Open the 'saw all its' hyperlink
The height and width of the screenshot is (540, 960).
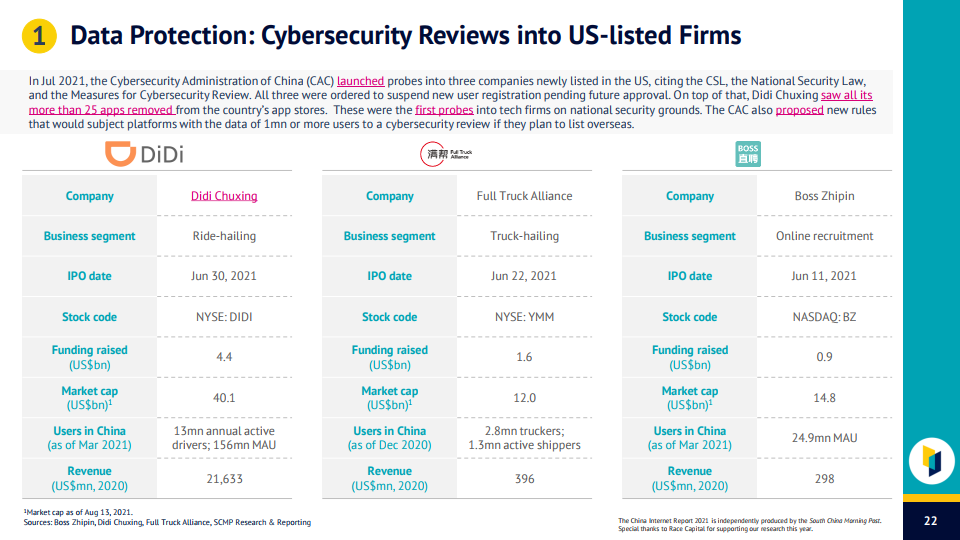847,95
